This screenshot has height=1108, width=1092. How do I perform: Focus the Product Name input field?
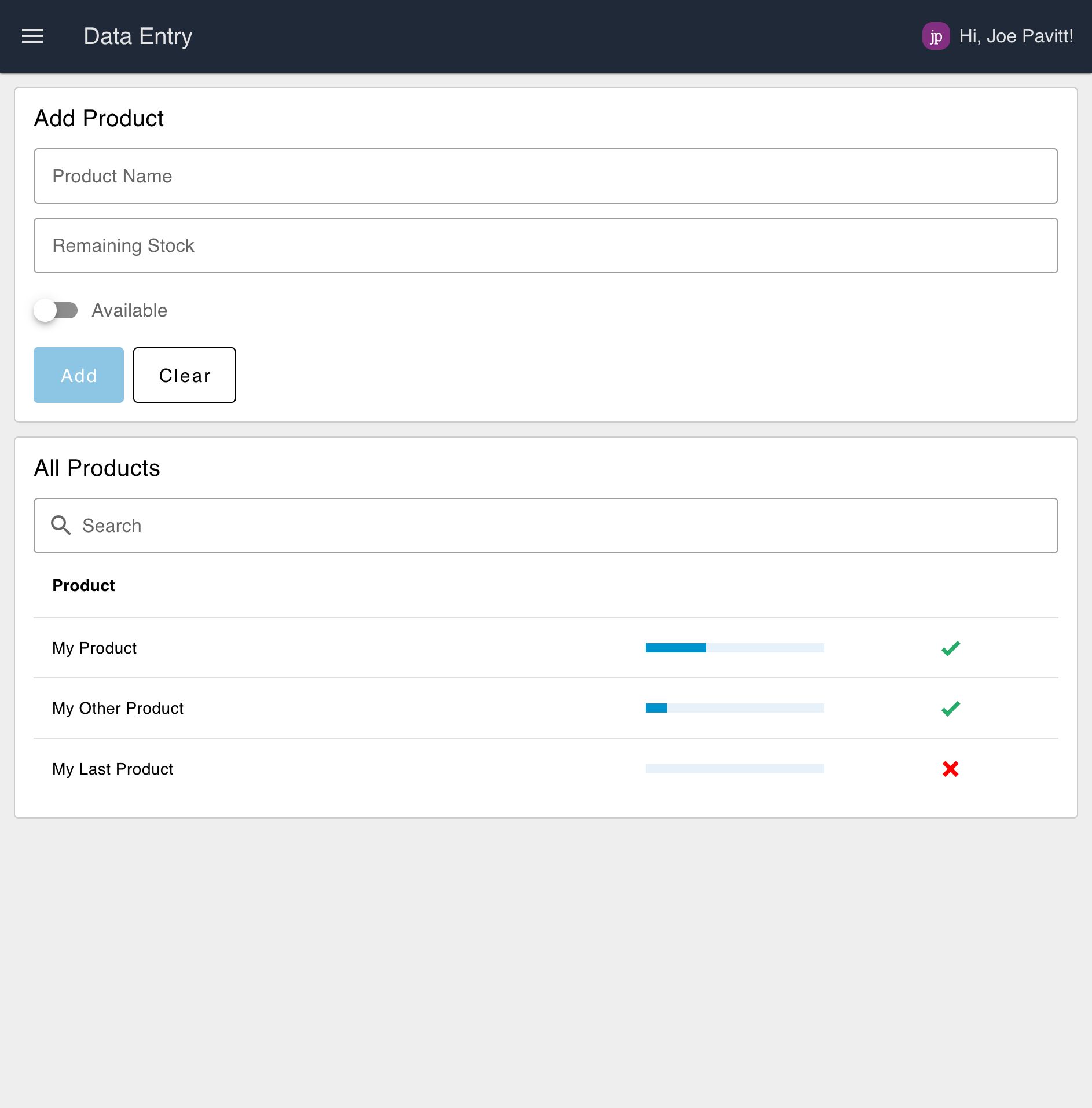coord(545,176)
